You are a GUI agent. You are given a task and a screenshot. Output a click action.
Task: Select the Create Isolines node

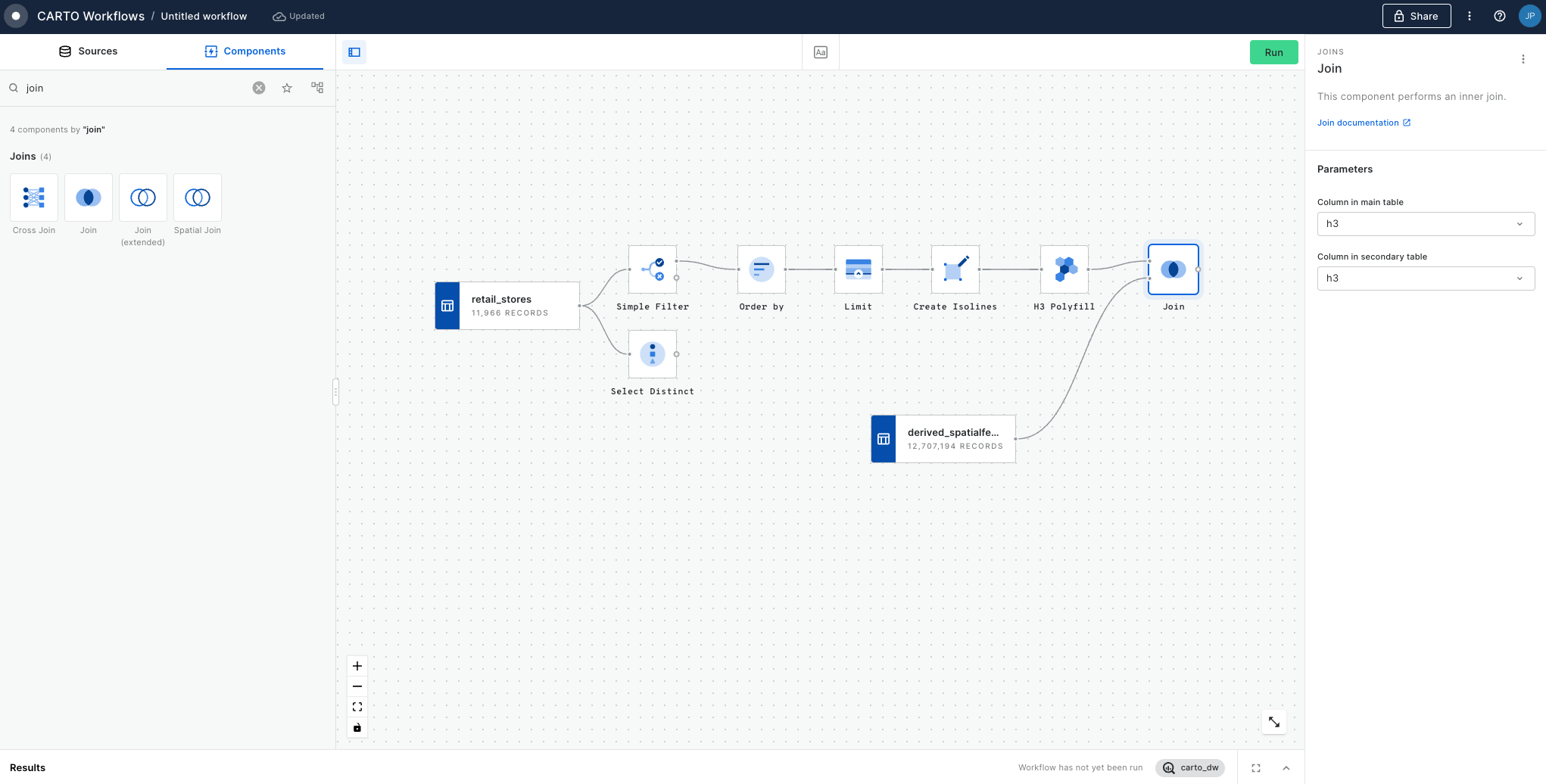point(955,269)
